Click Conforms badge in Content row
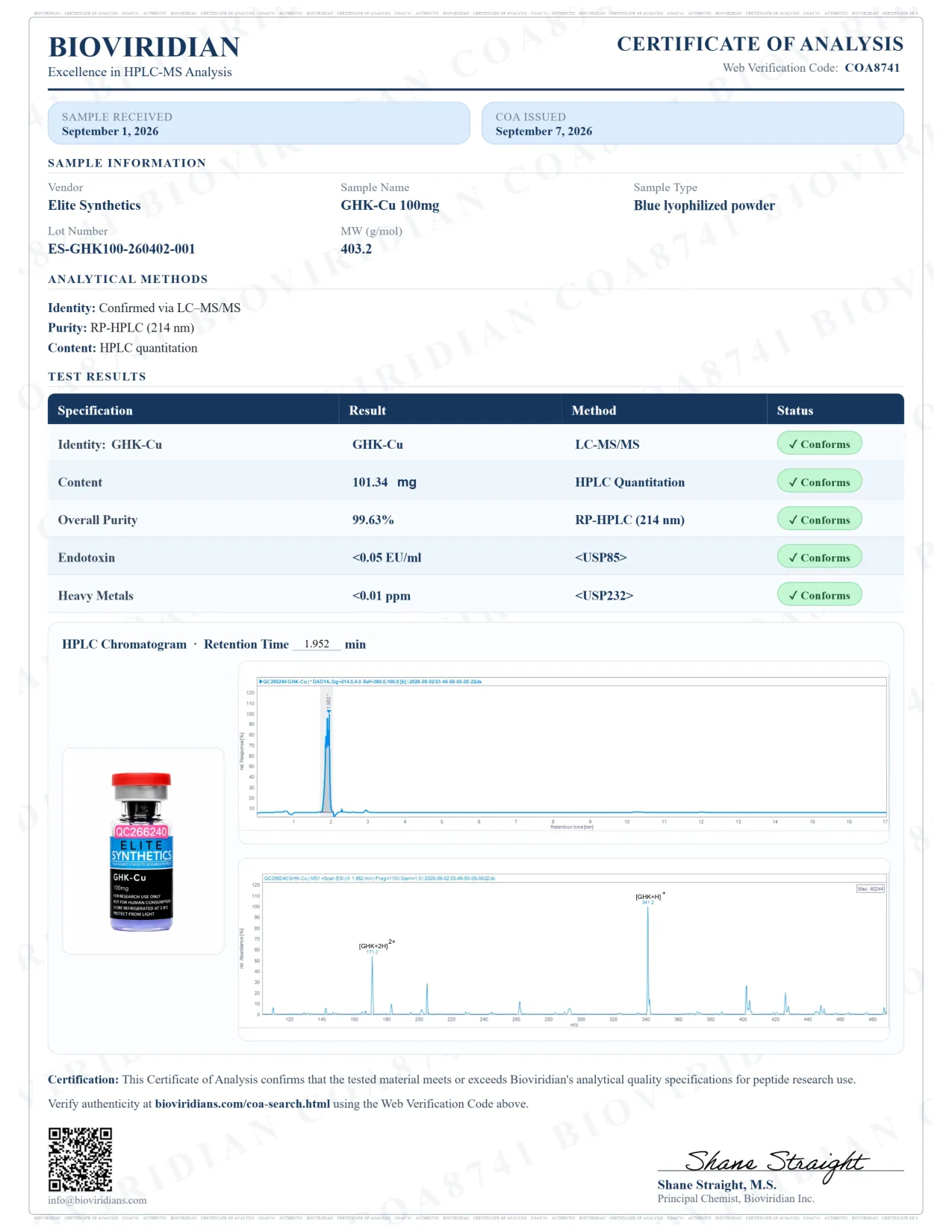This screenshot has width=952, height=1232. pyautogui.click(x=819, y=482)
